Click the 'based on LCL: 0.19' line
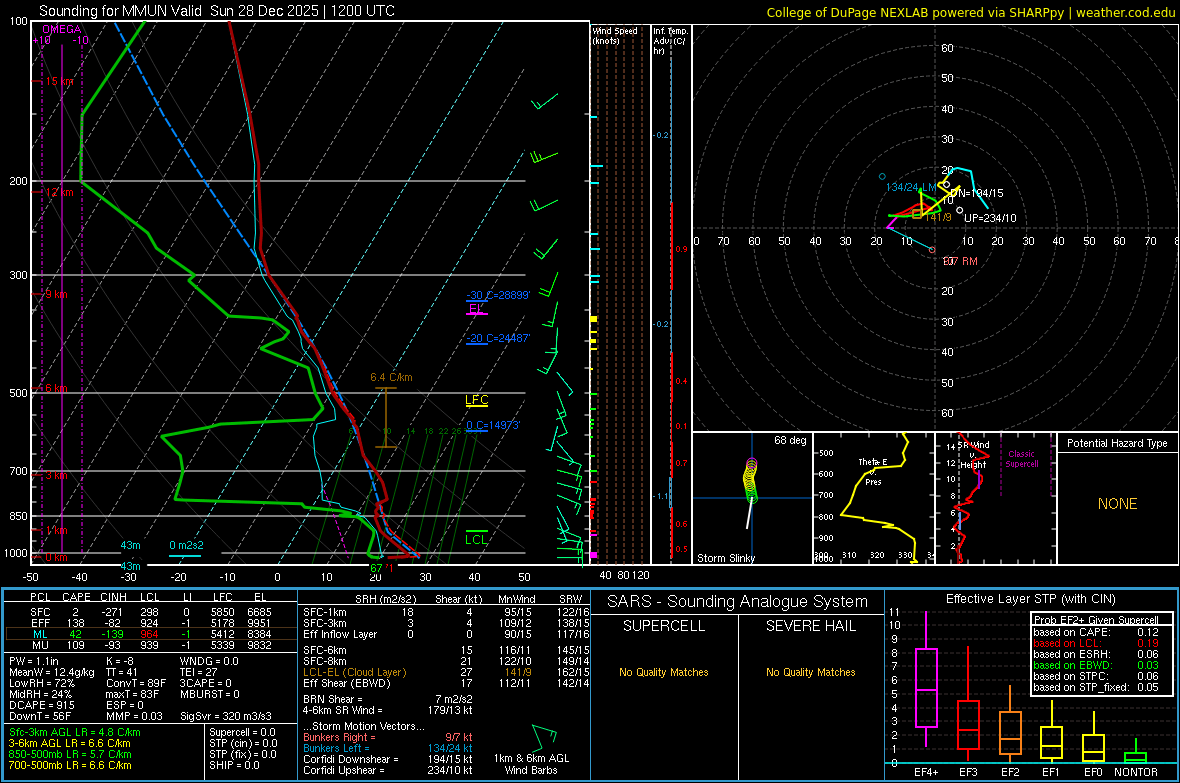 coord(1096,644)
